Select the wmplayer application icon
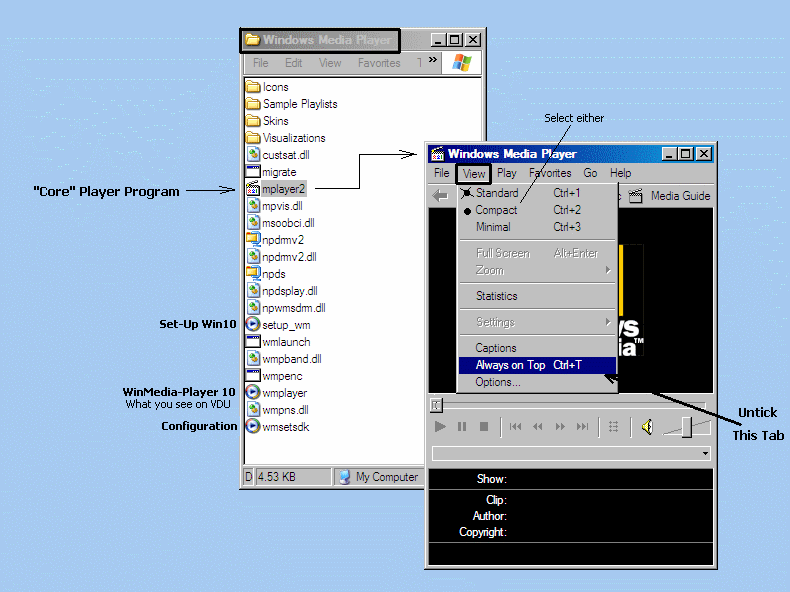 pyautogui.click(x=253, y=393)
